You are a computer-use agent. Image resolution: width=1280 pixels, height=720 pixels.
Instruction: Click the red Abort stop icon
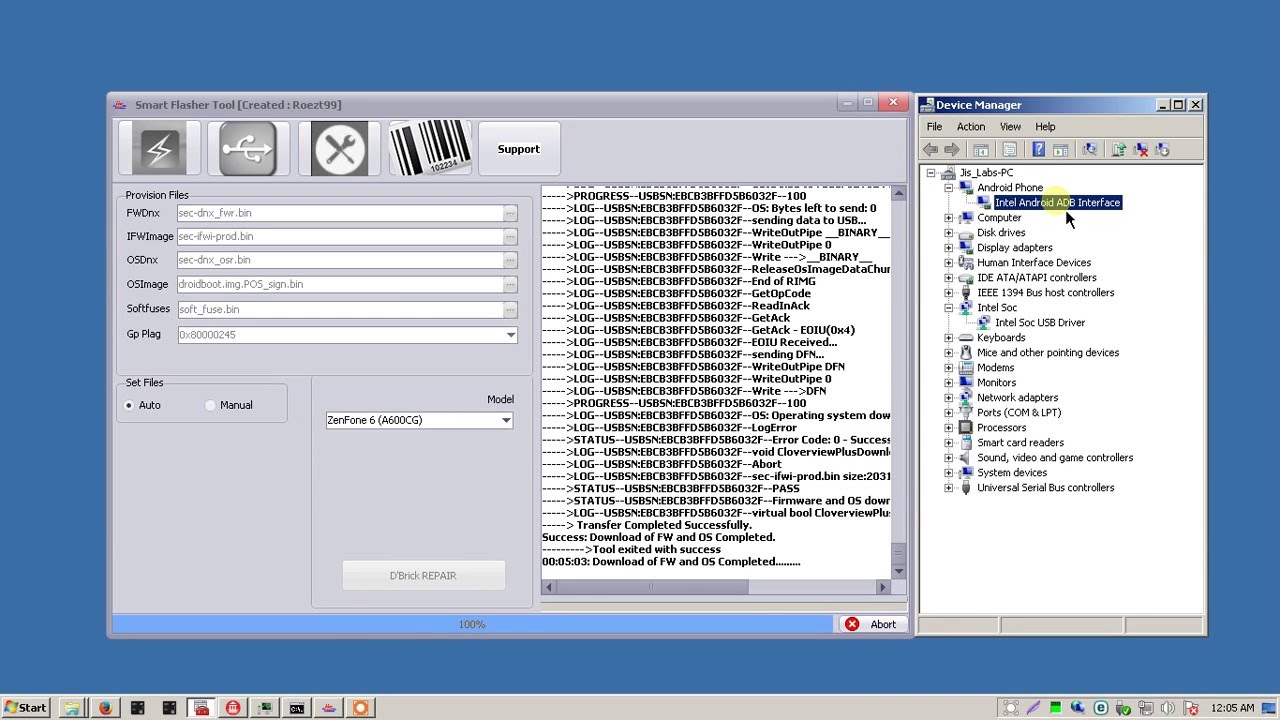pos(852,624)
